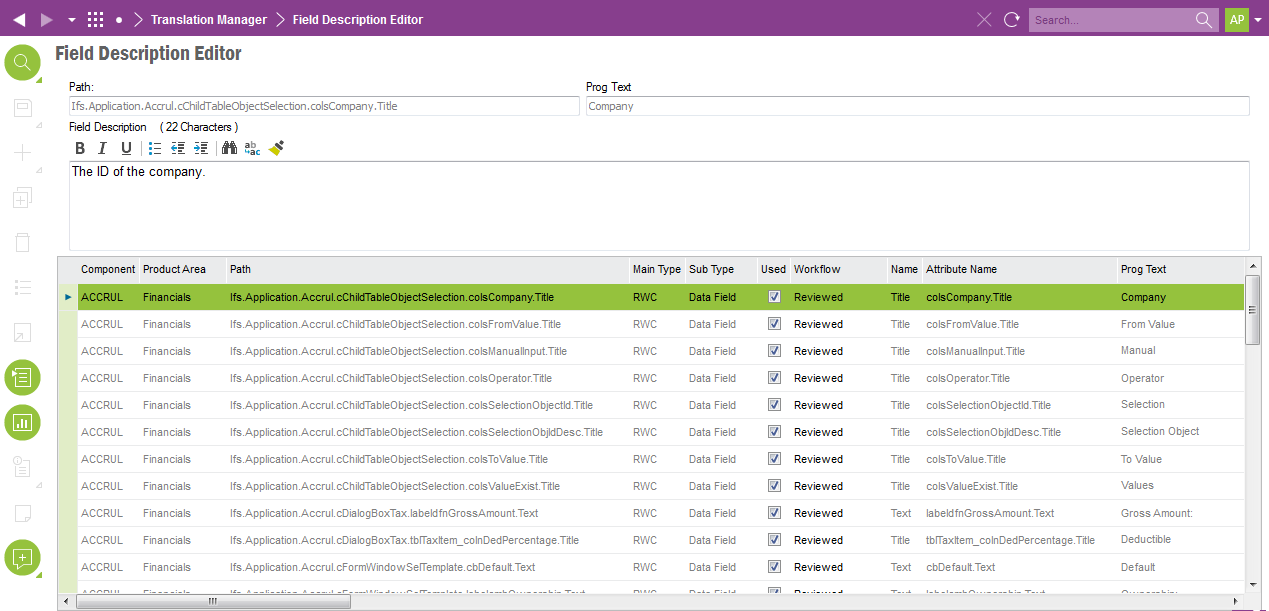
Task: Click the refresh icon beside the search box
Action: tap(1012, 20)
